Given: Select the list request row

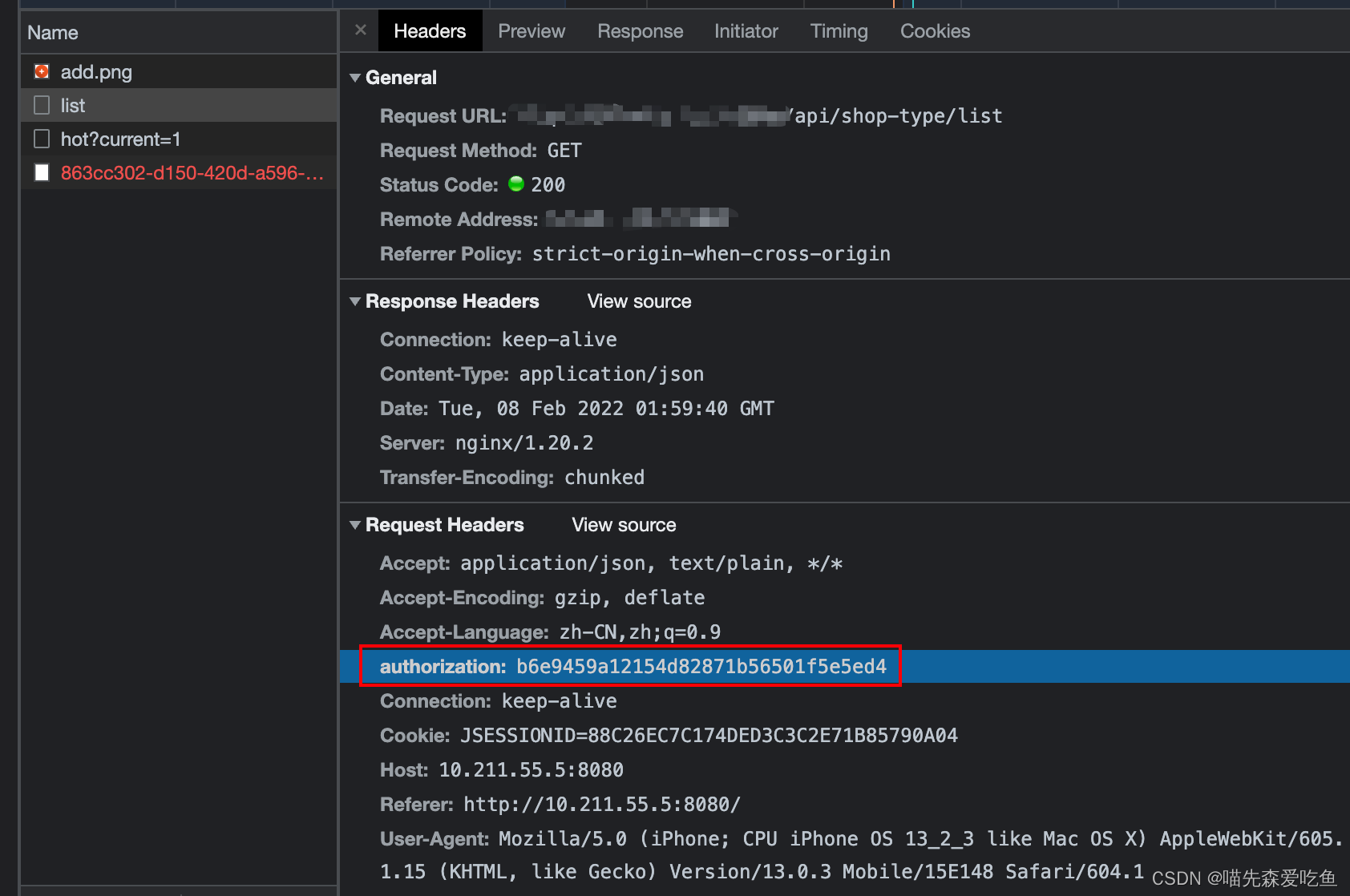Looking at the screenshot, I should click(178, 106).
